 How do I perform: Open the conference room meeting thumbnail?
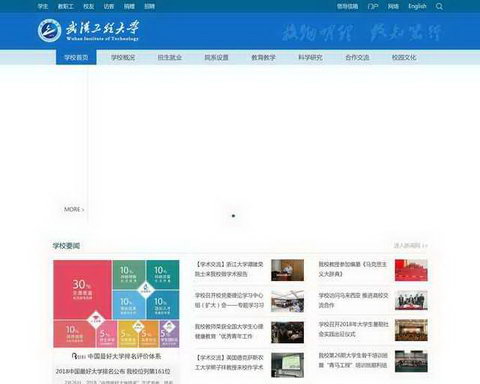click(x=287, y=301)
